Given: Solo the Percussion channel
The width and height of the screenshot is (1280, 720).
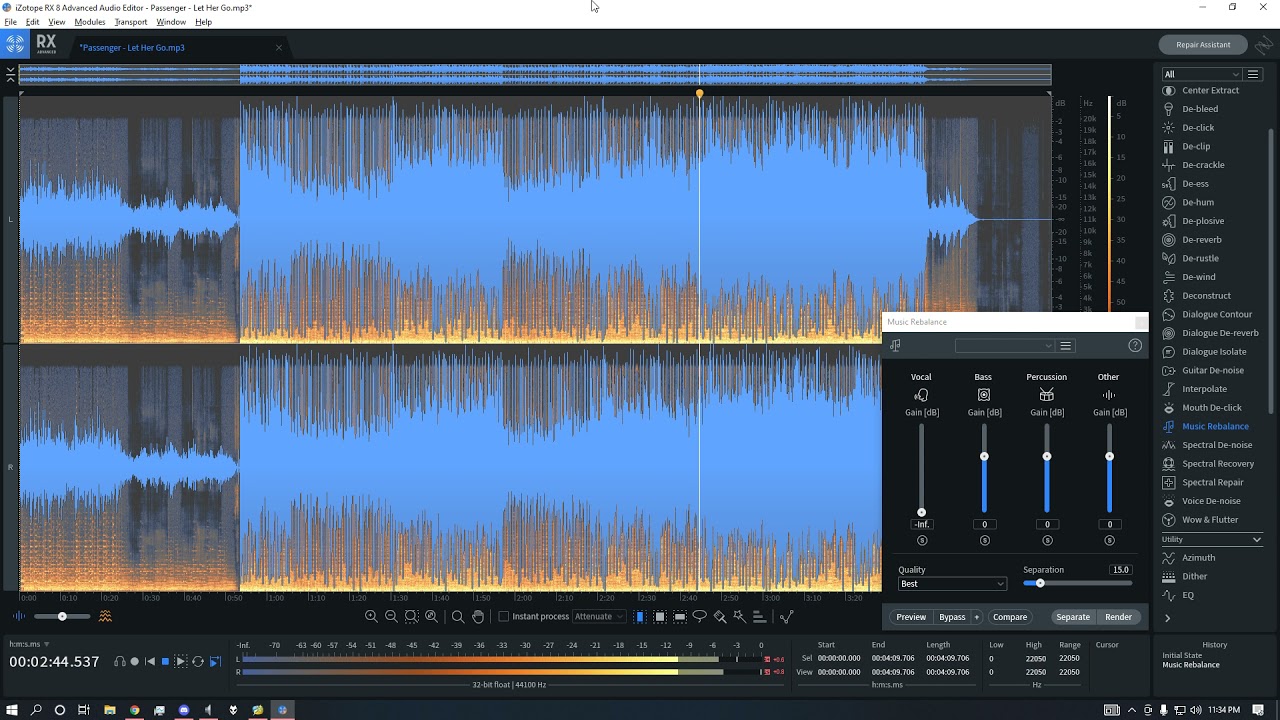Looking at the screenshot, I should tap(1047, 541).
